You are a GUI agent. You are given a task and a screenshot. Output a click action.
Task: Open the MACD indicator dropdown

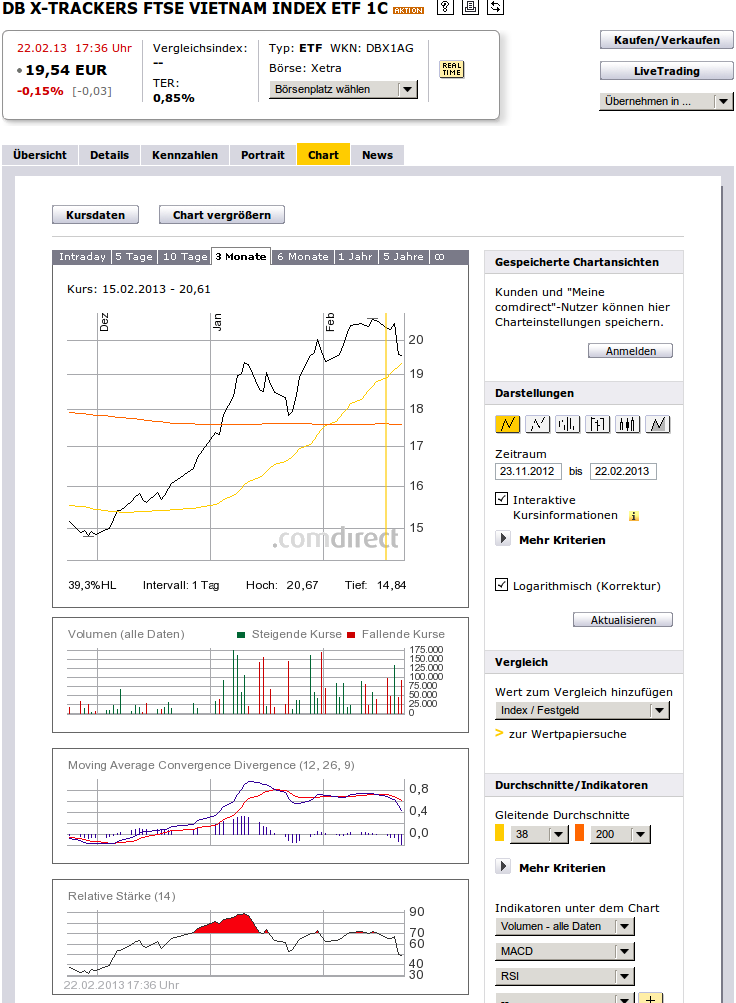pyautogui.click(x=565, y=951)
